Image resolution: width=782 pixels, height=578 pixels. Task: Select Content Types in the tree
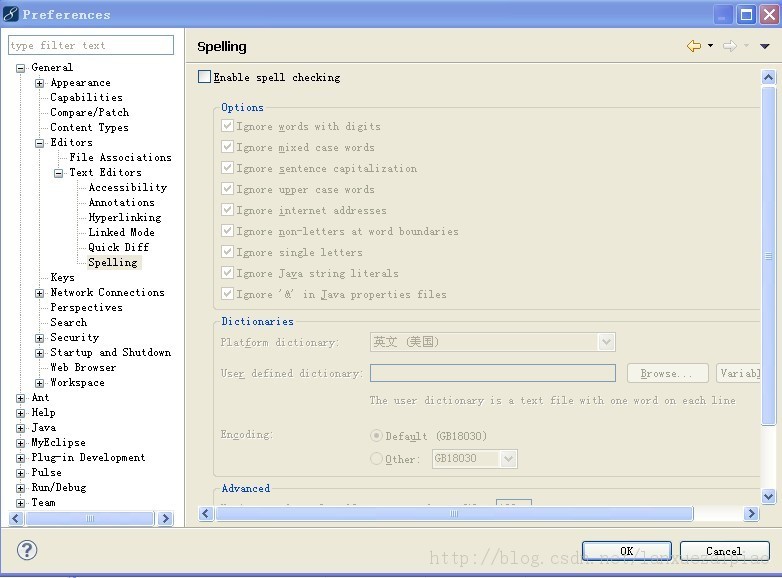[89, 127]
